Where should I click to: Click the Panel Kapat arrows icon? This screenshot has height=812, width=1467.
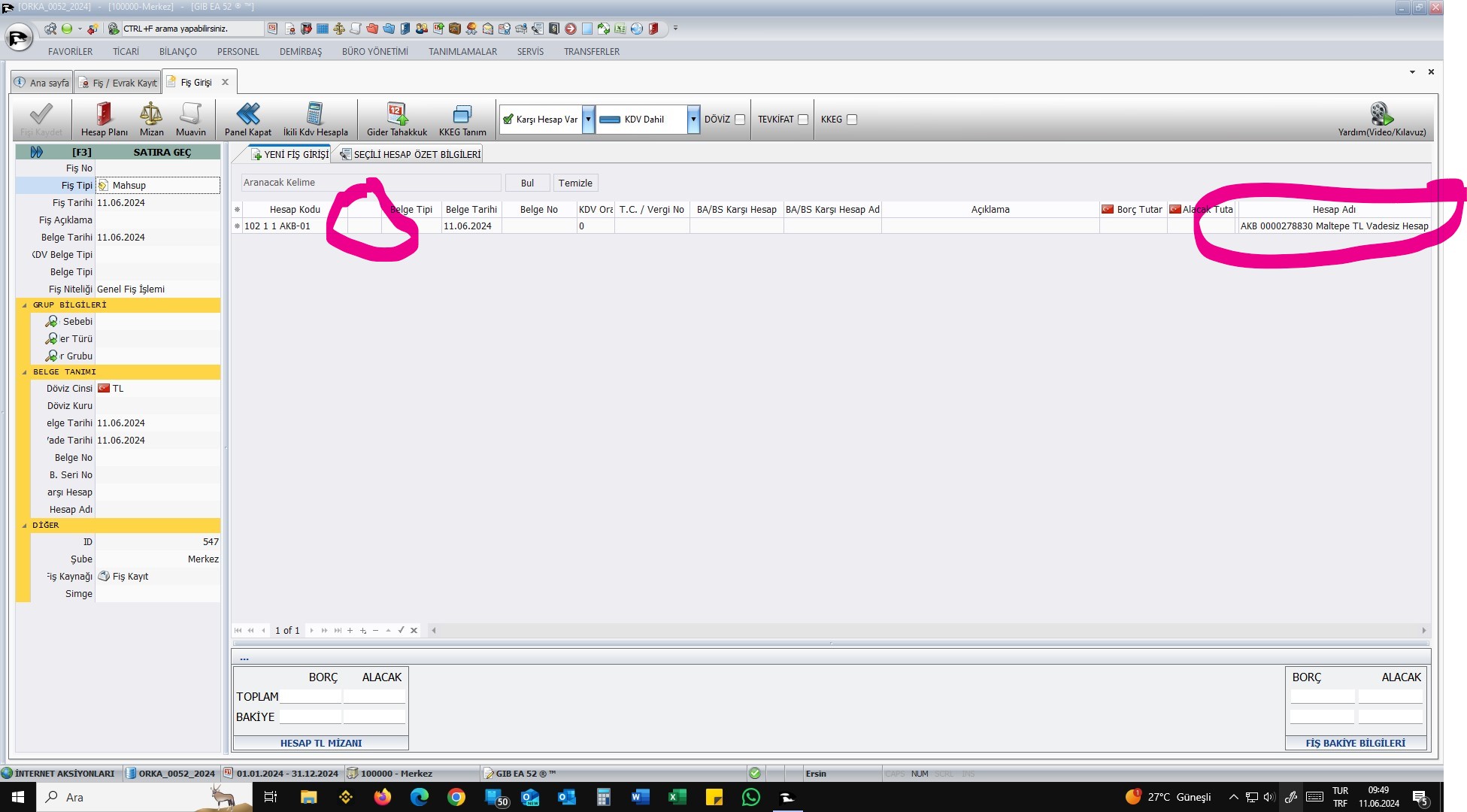(247, 114)
